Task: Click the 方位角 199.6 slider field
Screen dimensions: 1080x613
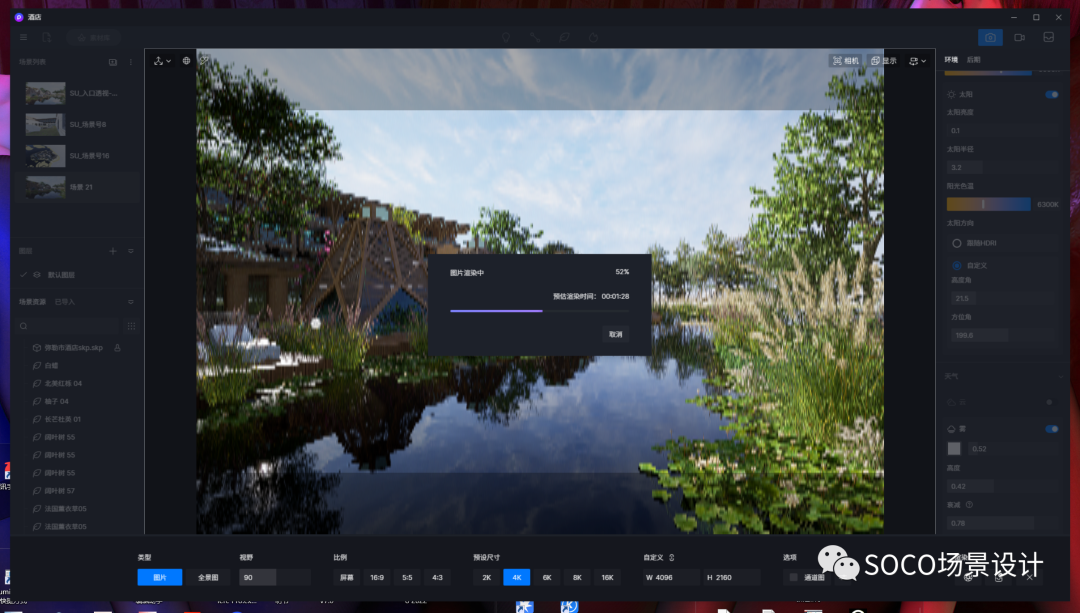Action: (1003, 335)
